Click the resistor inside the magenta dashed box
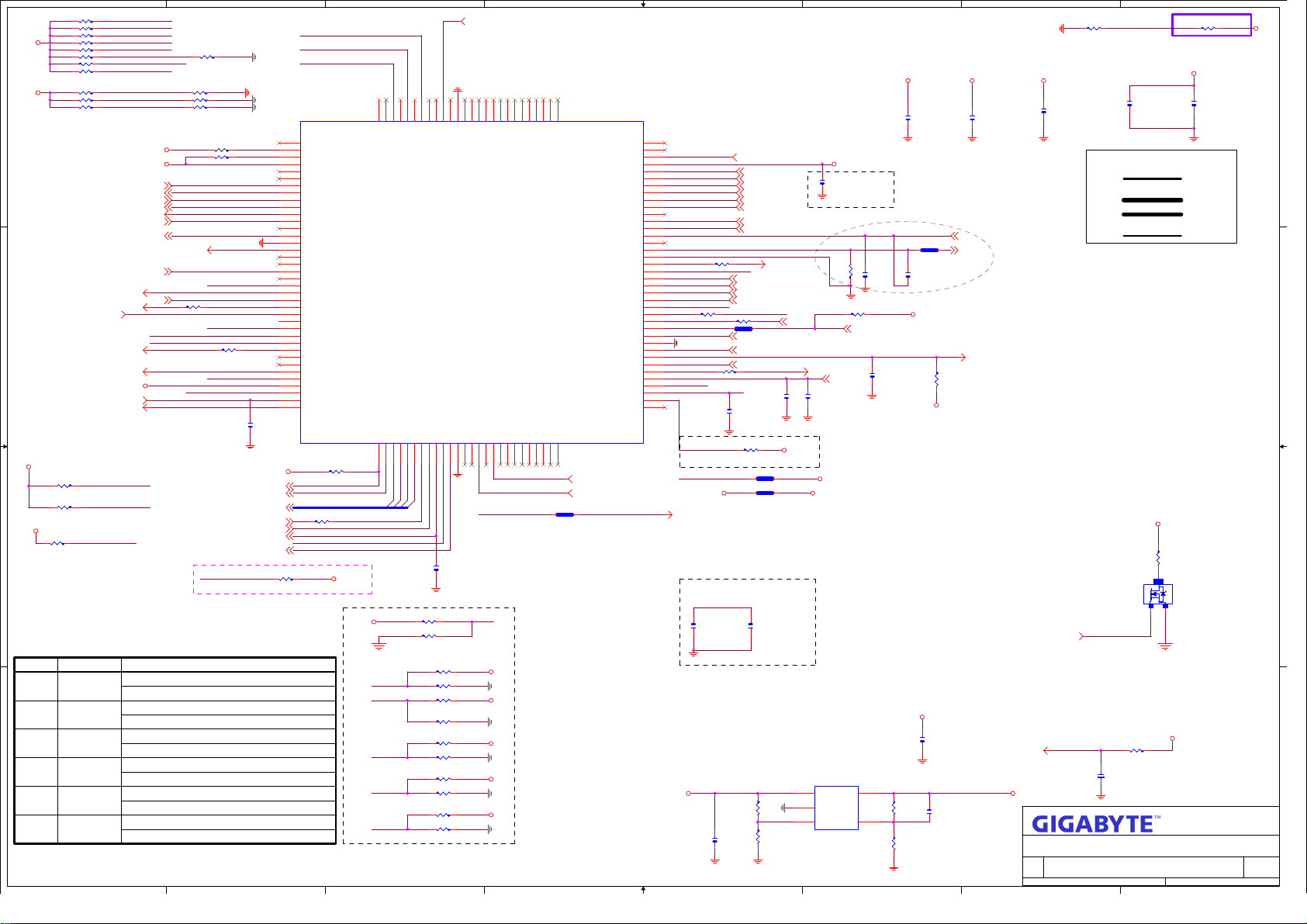 pyautogui.click(x=286, y=580)
